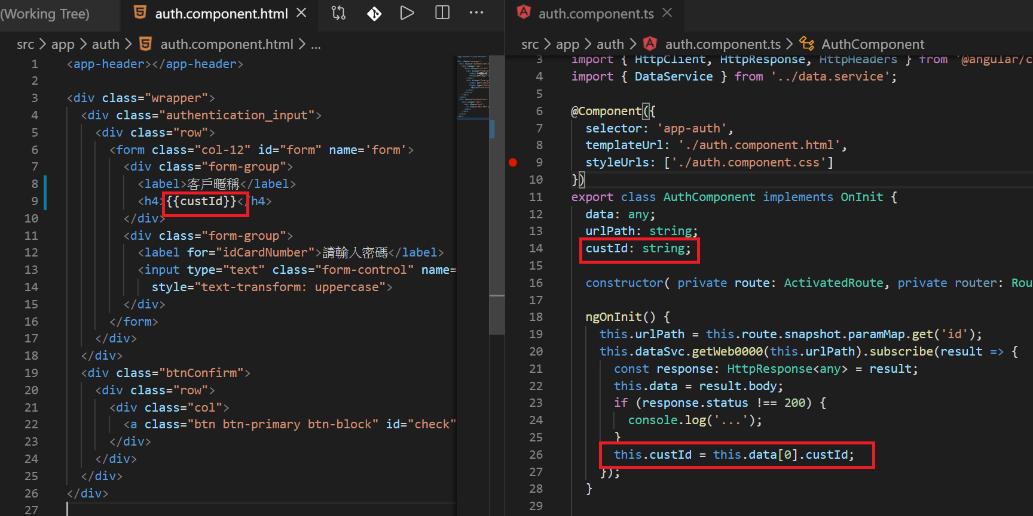Viewport: 1033px width, 516px height.
Task: Close the auth.component.html tab
Action: coord(301,13)
